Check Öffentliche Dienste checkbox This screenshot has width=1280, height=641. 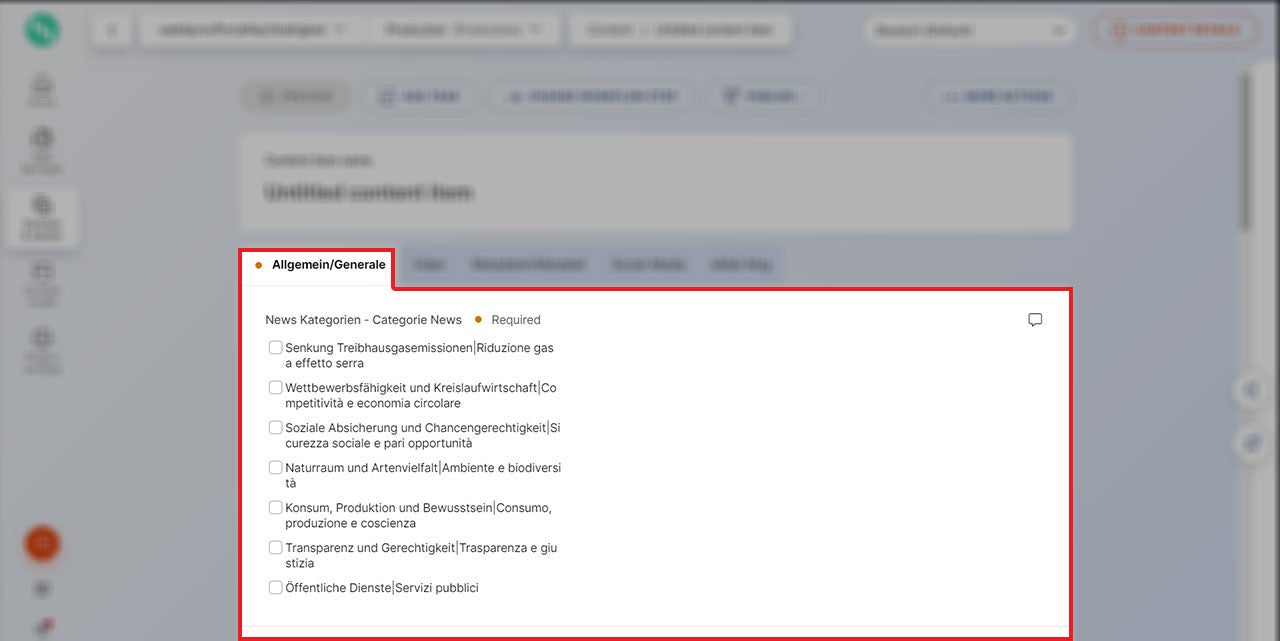pos(275,588)
